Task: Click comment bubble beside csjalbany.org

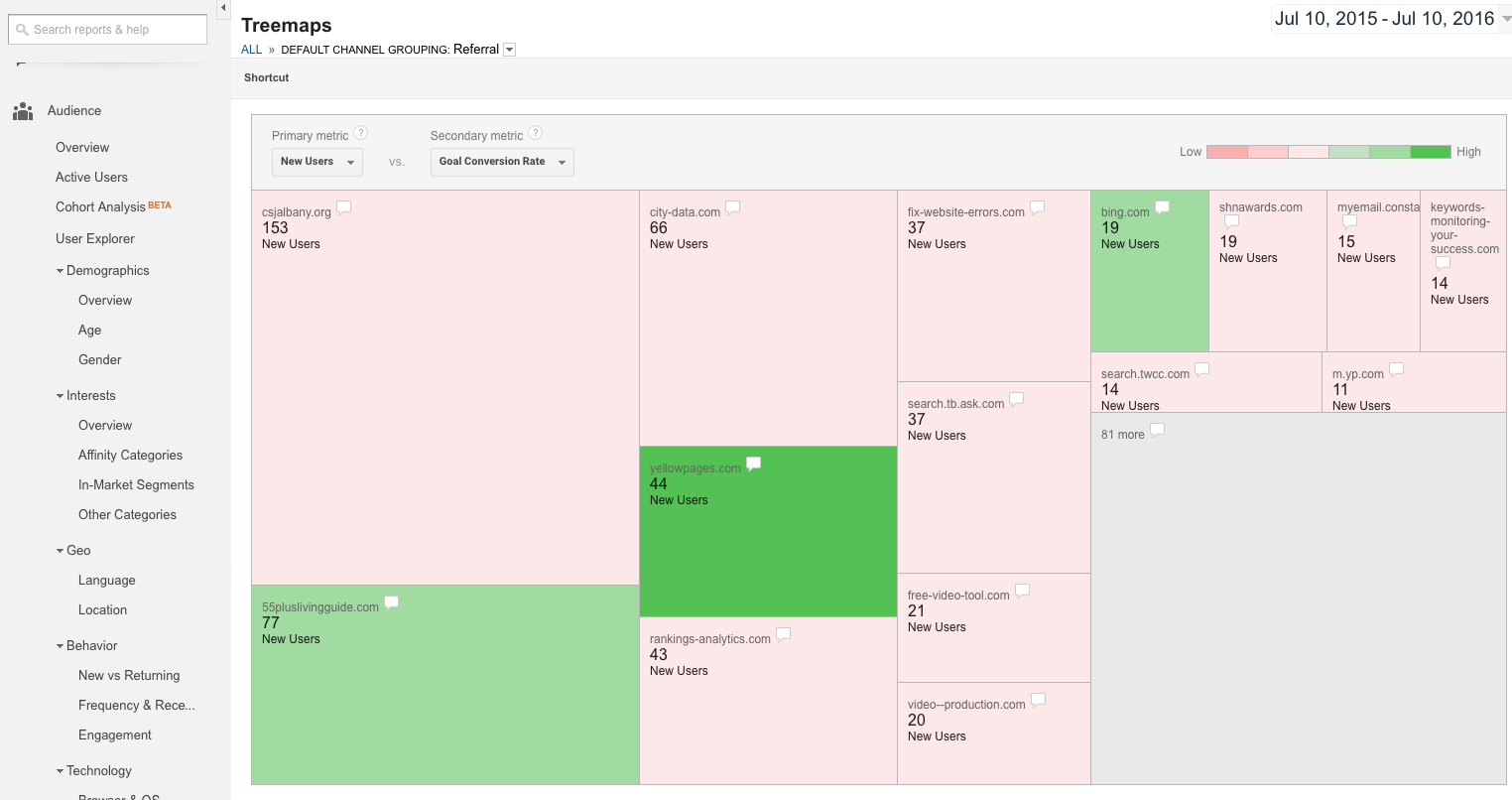Action: 344,208
